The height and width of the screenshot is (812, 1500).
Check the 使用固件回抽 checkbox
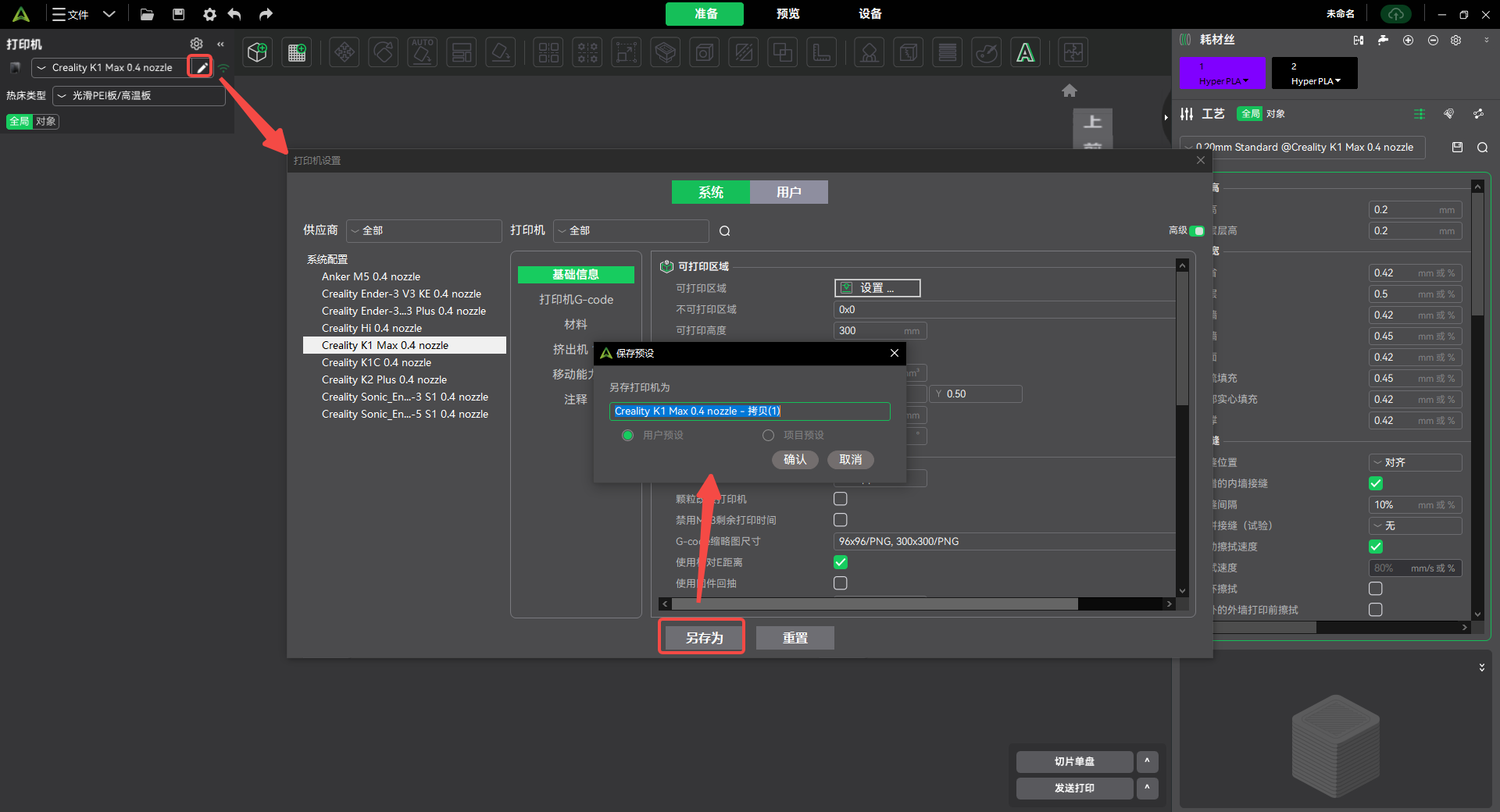[841, 582]
